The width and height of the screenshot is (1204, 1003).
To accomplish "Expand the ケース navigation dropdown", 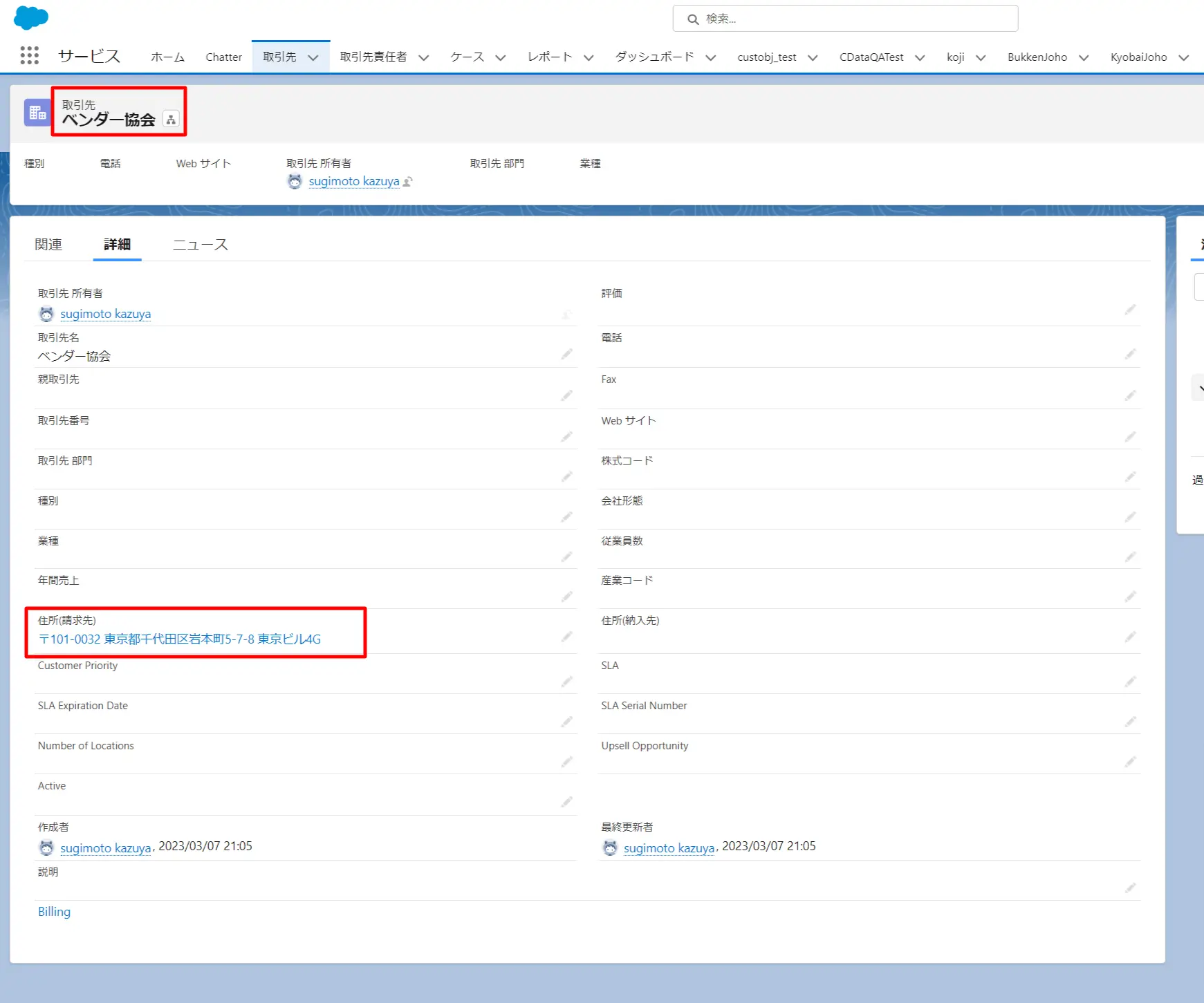I will click(500, 58).
